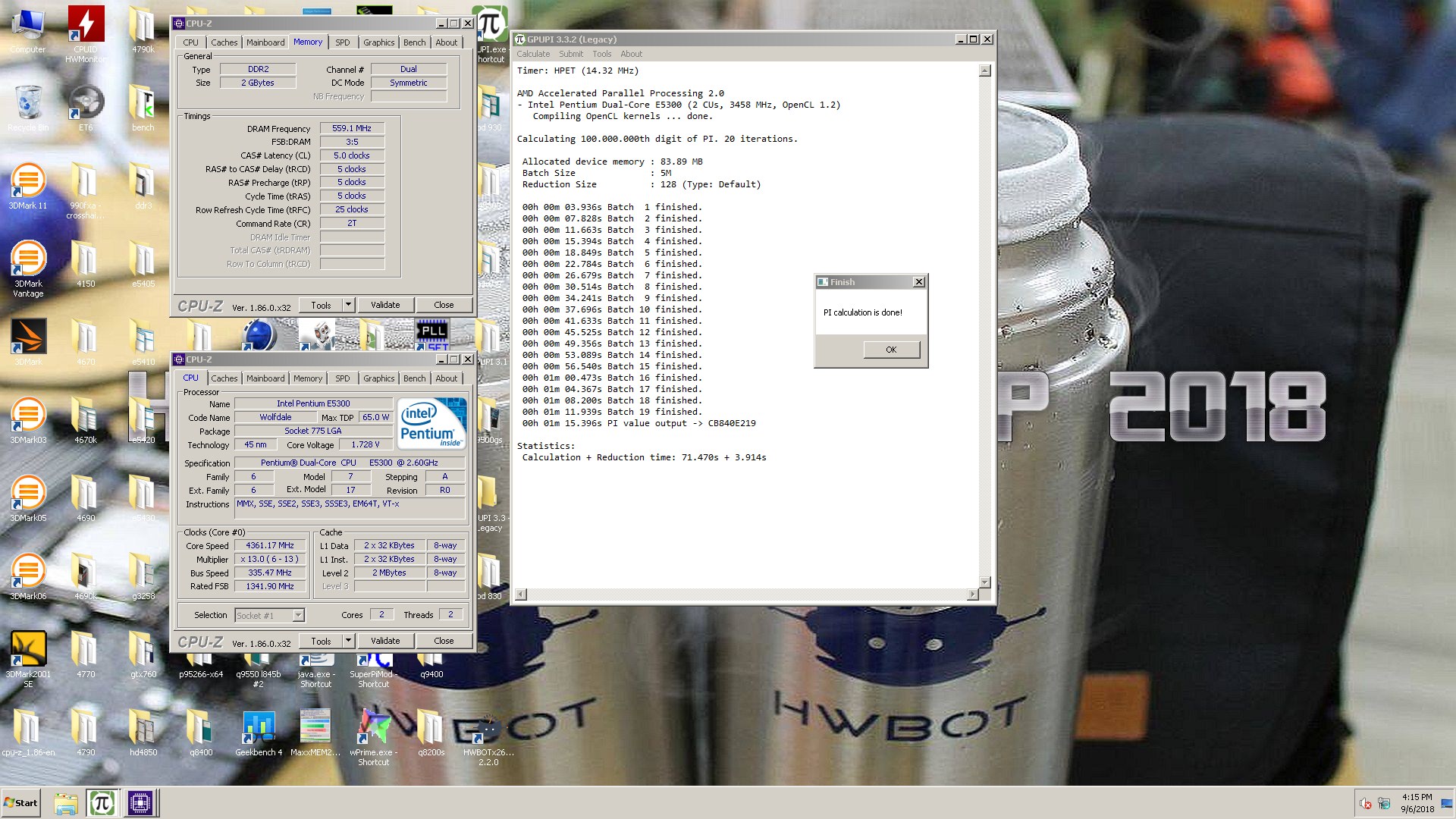The height and width of the screenshot is (819, 1456).
Task: Click the Core Speed value 4361.17 MHz
Action: tap(270, 545)
